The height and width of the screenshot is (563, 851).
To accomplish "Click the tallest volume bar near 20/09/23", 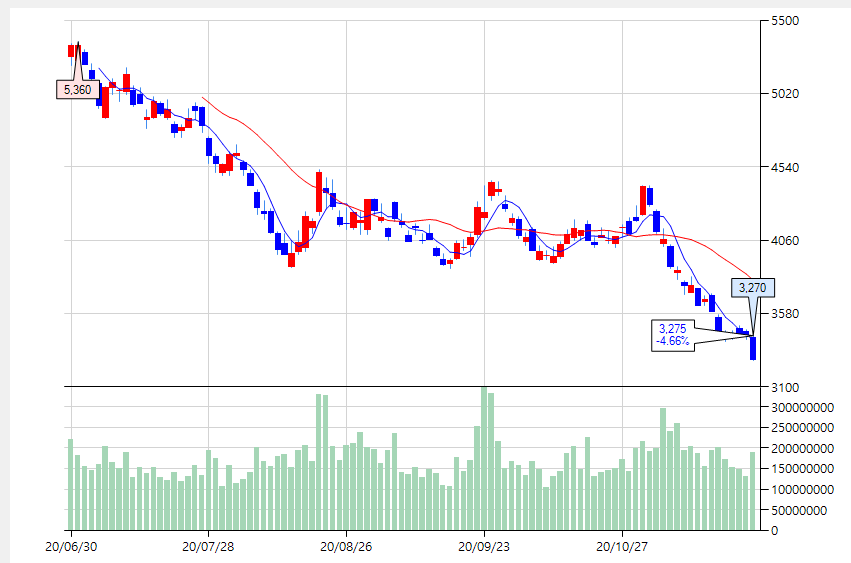I will [484, 459].
